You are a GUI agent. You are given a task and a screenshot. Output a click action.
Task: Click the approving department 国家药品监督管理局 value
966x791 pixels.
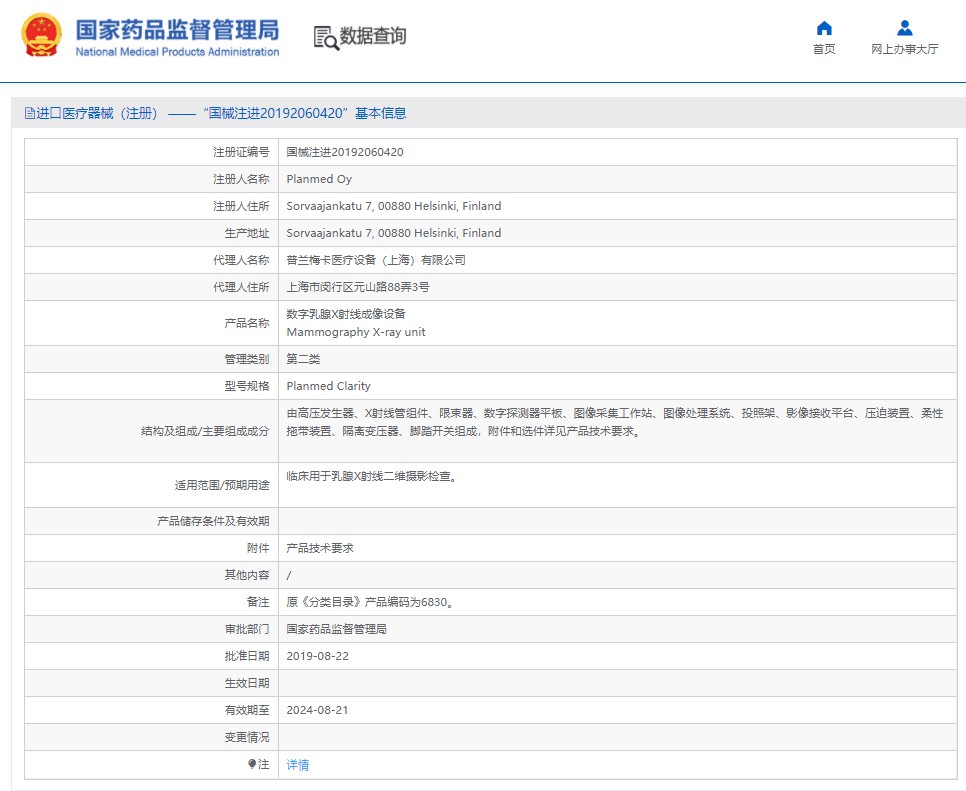point(336,629)
